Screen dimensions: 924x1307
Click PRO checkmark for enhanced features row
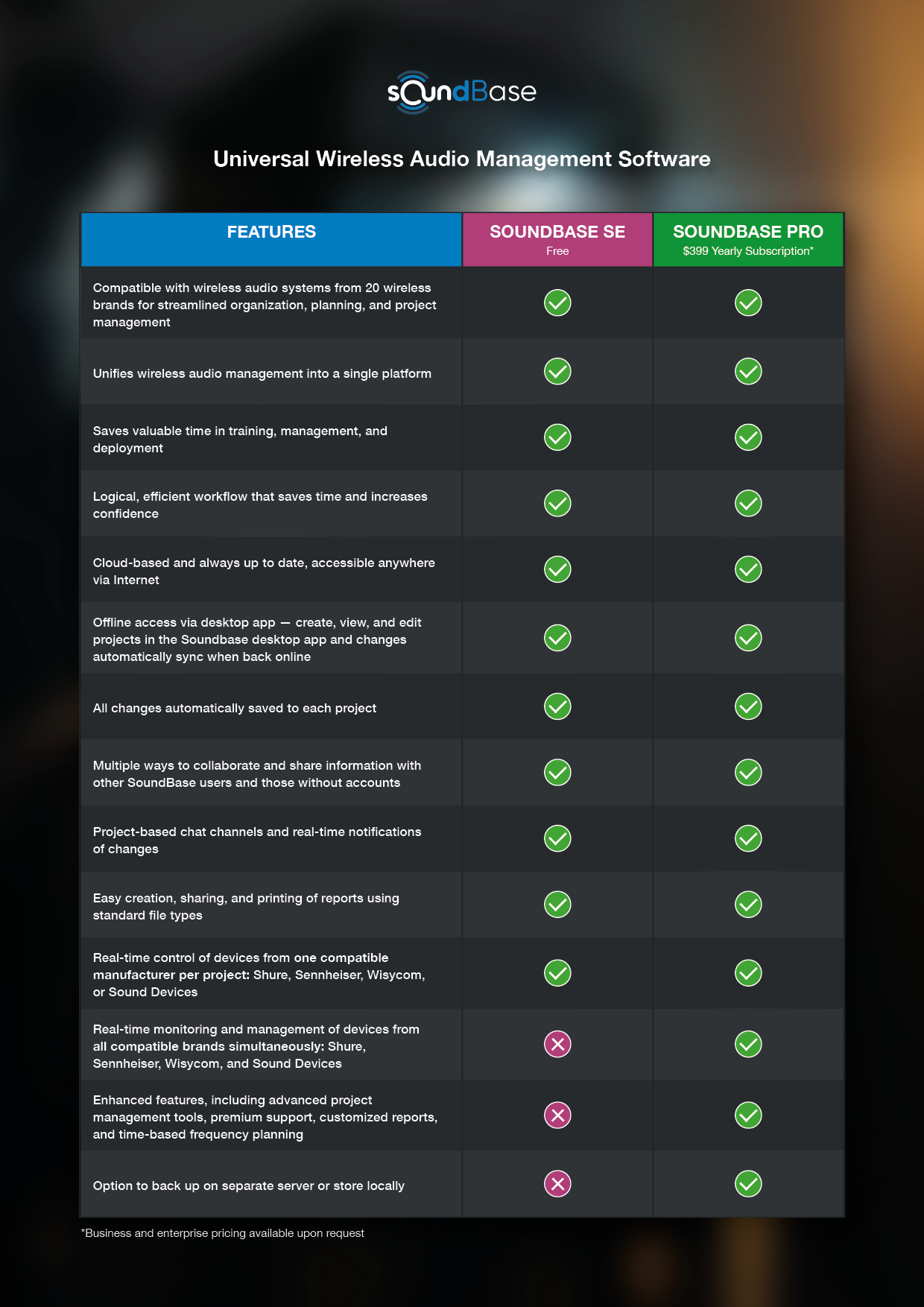point(748,1115)
